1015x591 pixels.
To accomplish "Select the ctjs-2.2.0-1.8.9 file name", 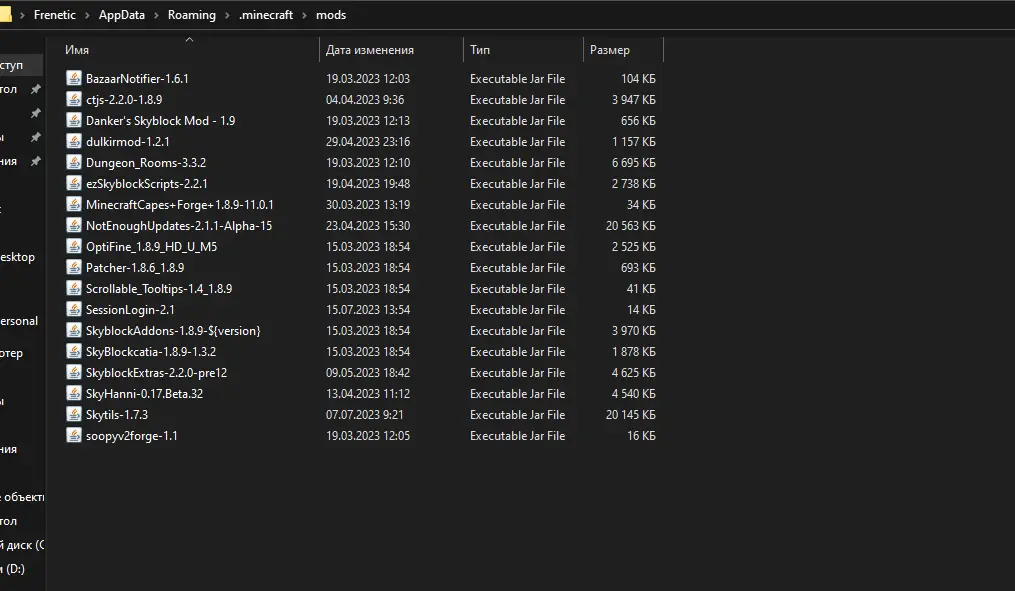I will tap(124, 100).
